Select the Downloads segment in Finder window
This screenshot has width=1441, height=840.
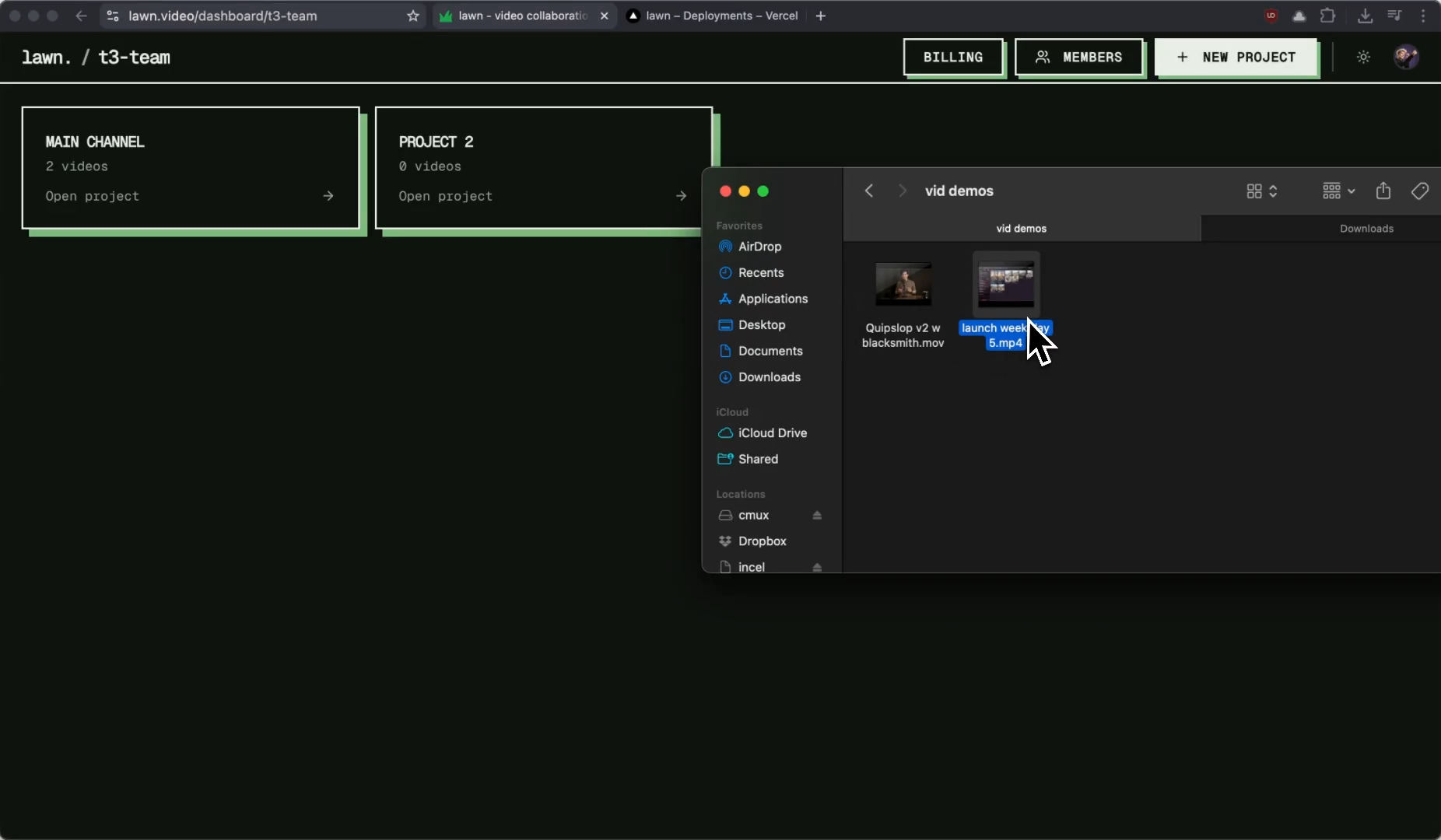pyautogui.click(x=1367, y=228)
